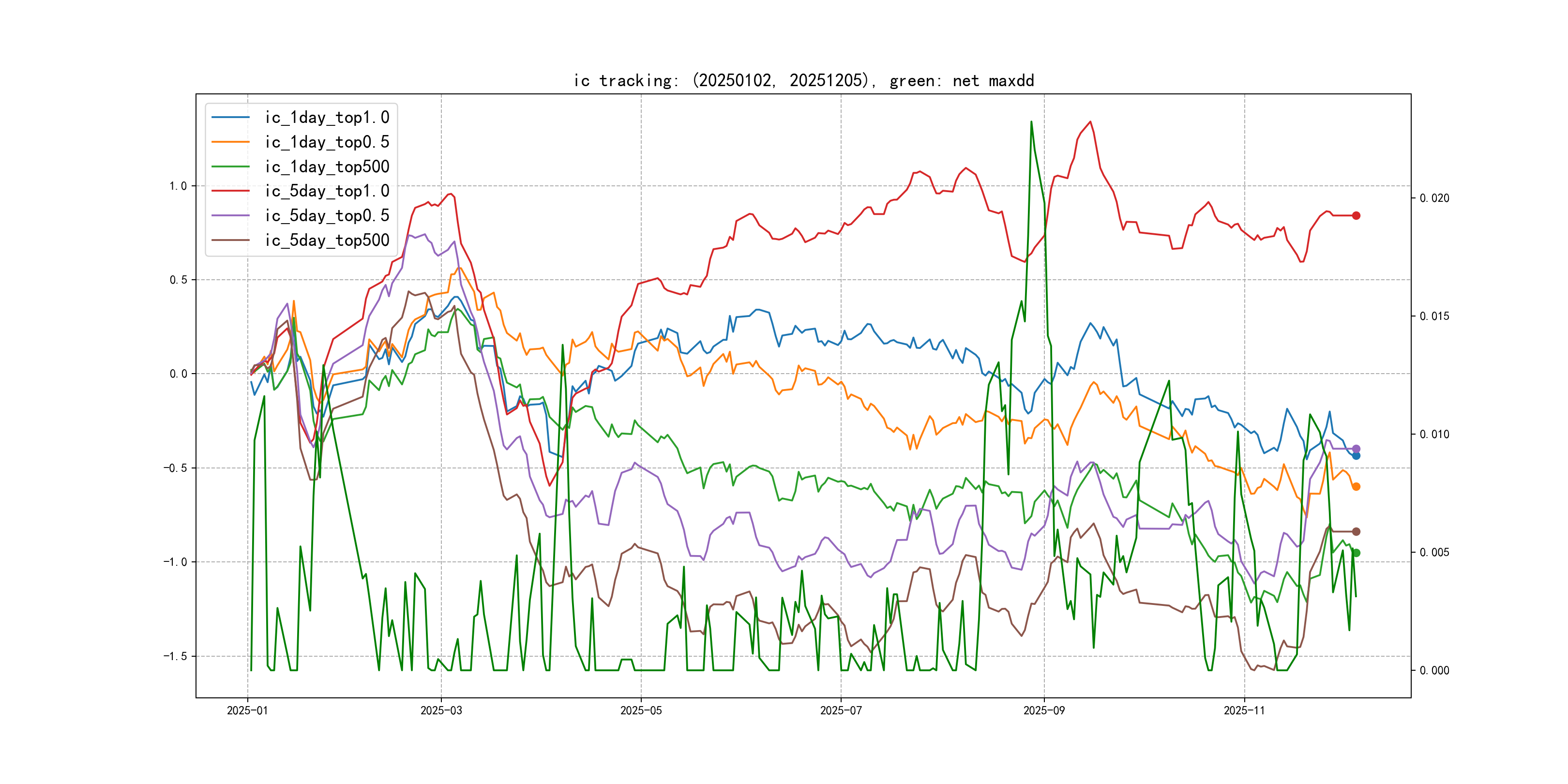This screenshot has width=1568, height=784.
Task: Click the 2025-11 x-axis tick label
Action: click(x=1244, y=710)
